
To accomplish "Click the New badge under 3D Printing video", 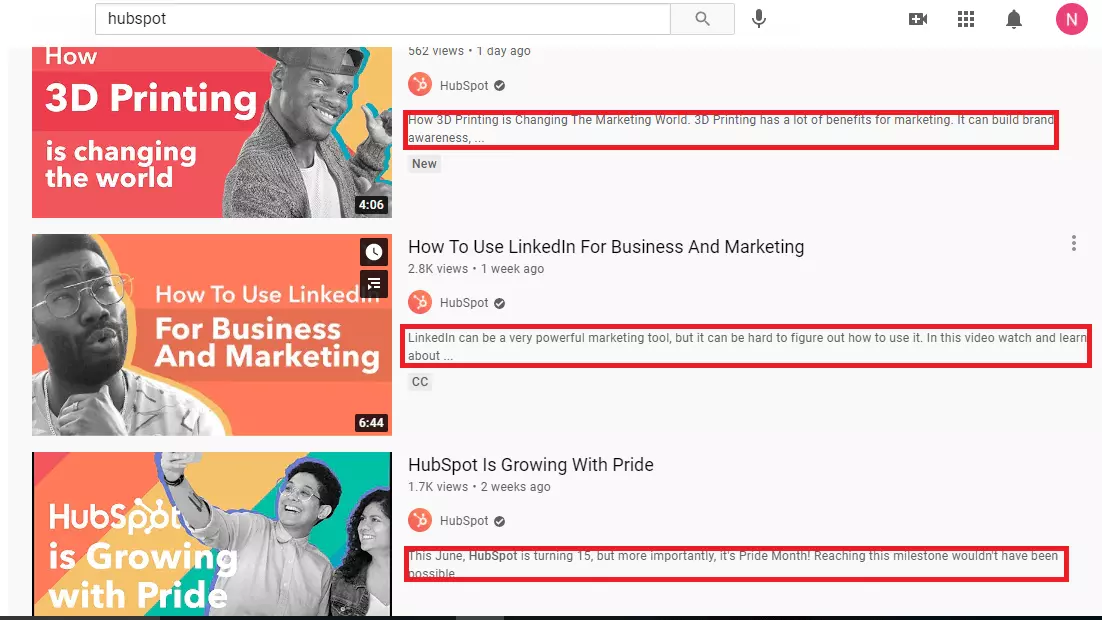I will 424,164.
